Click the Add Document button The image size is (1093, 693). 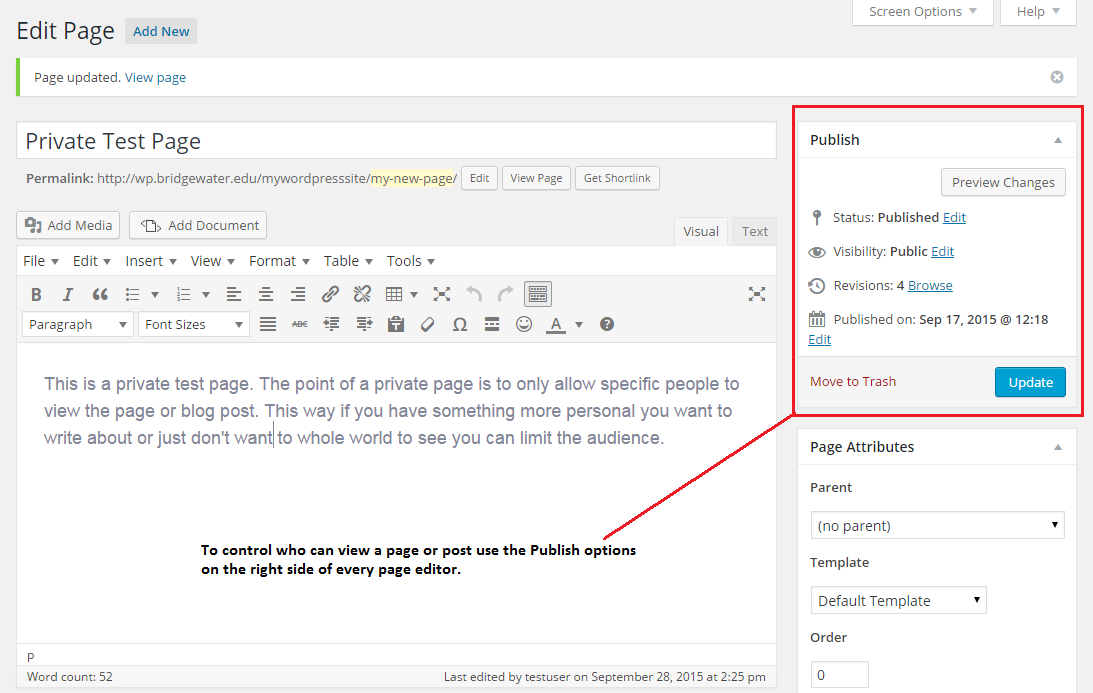198,225
